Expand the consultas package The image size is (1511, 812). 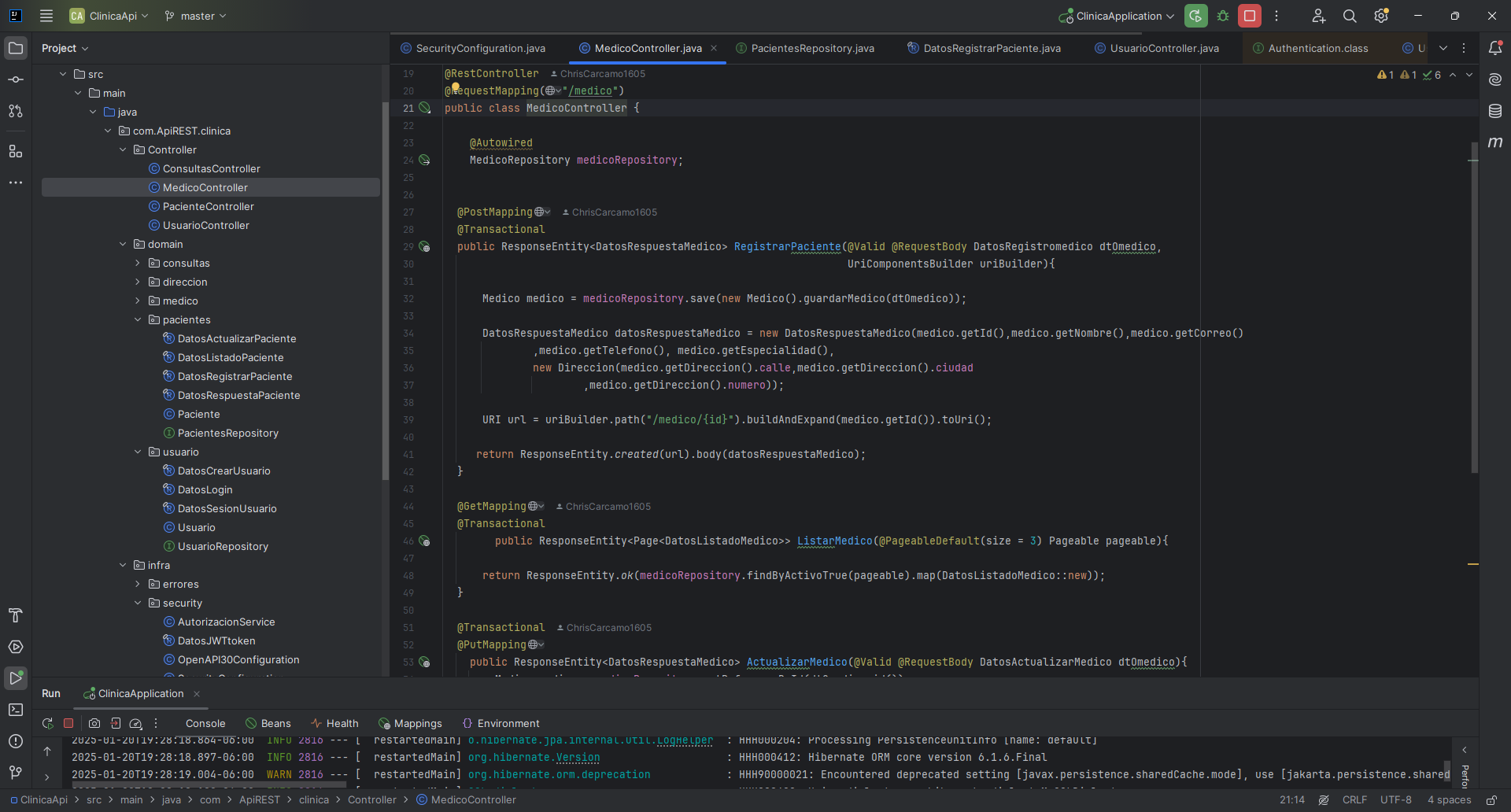(138, 263)
